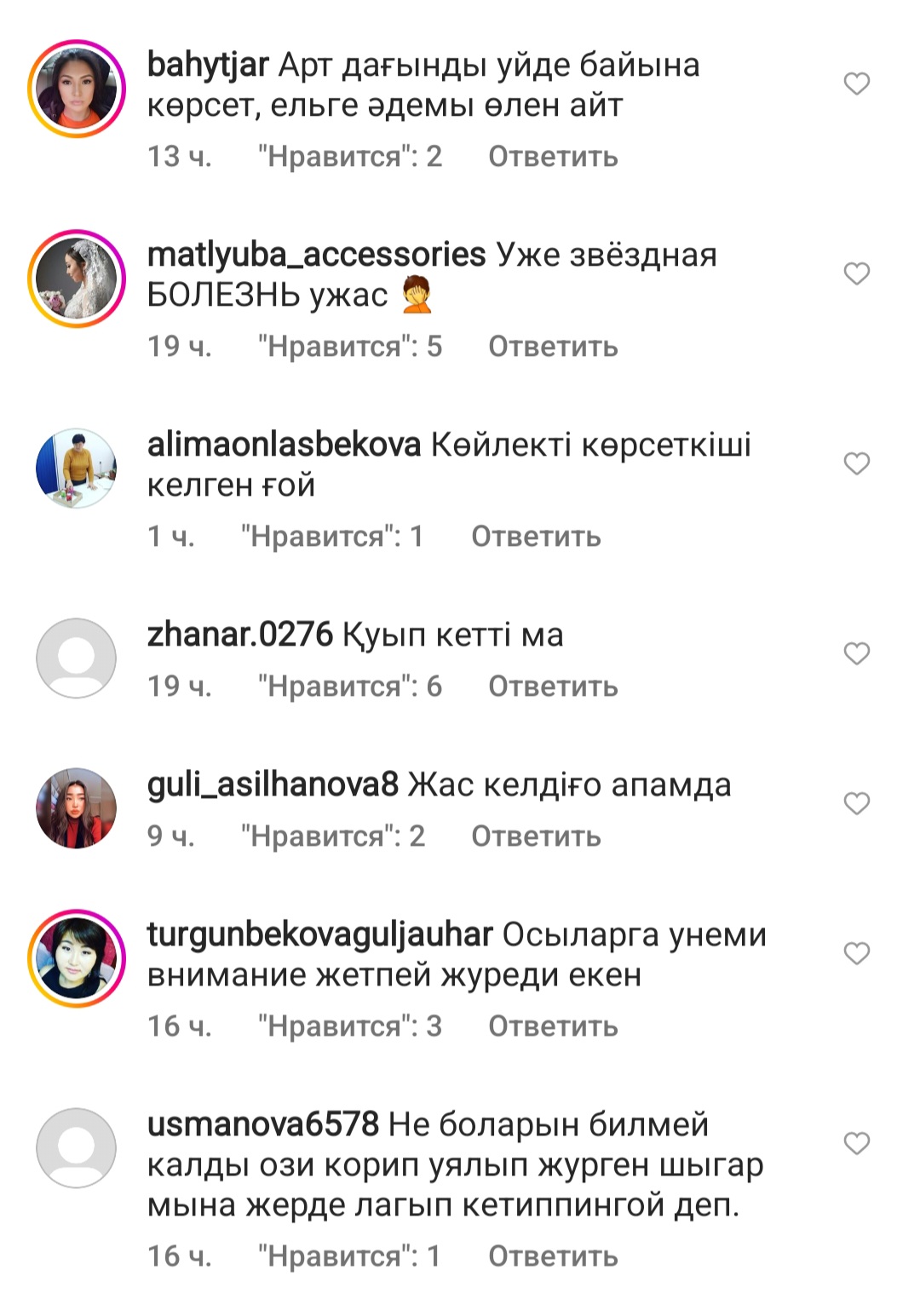Tap zhanar.0276's default gray avatar
The width and height of the screenshot is (920, 1316).
tap(77, 658)
